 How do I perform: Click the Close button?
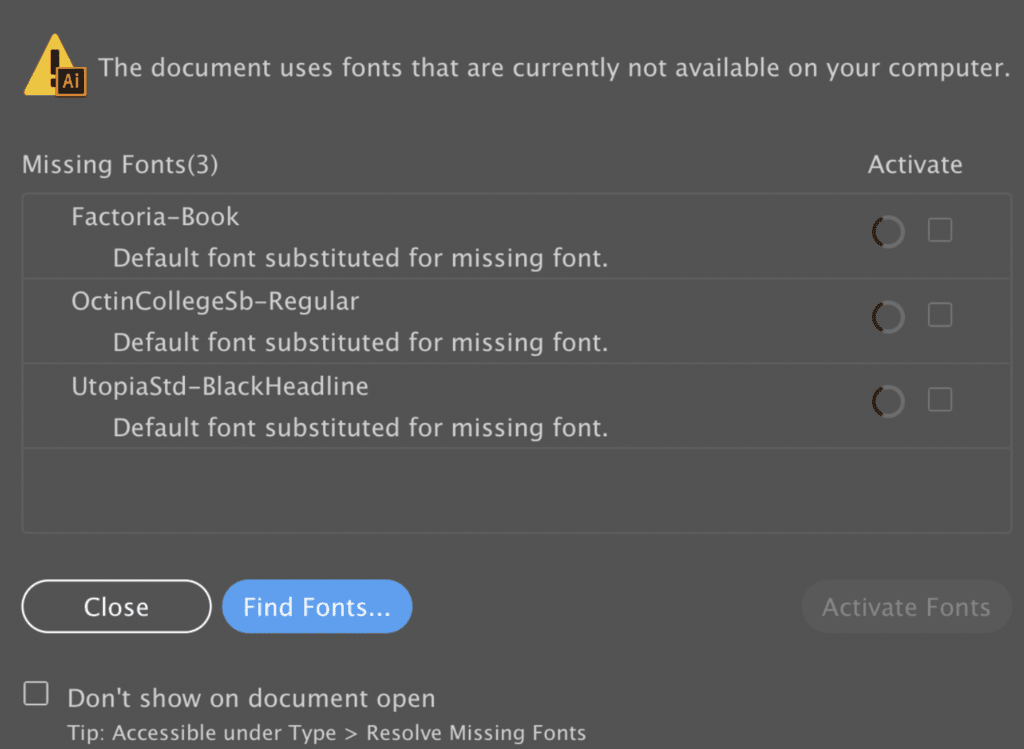[x=115, y=606]
